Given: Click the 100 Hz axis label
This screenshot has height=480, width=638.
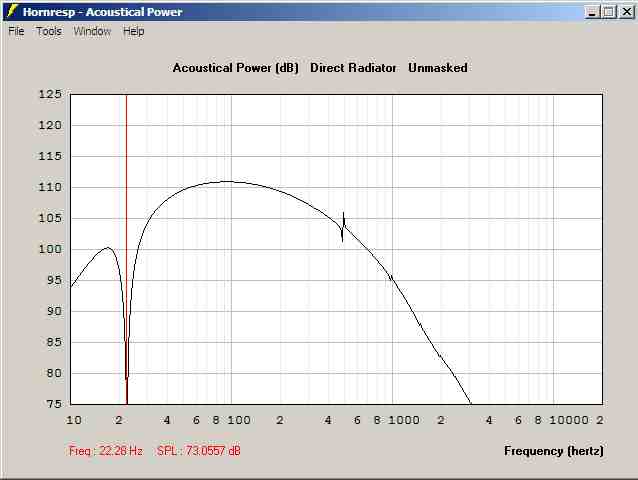Looking at the screenshot, I should pyautogui.click(x=238, y=420).
